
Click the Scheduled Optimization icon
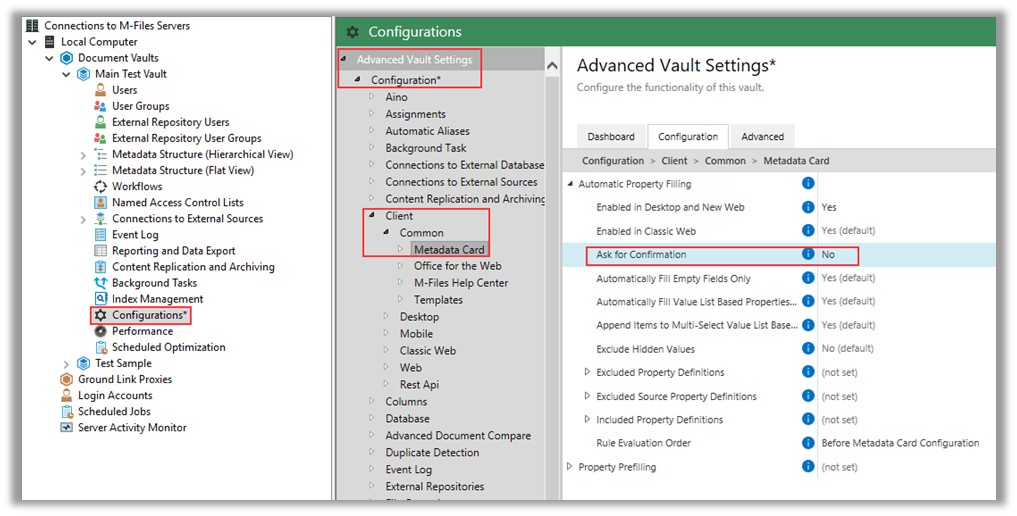click(101, 347)
